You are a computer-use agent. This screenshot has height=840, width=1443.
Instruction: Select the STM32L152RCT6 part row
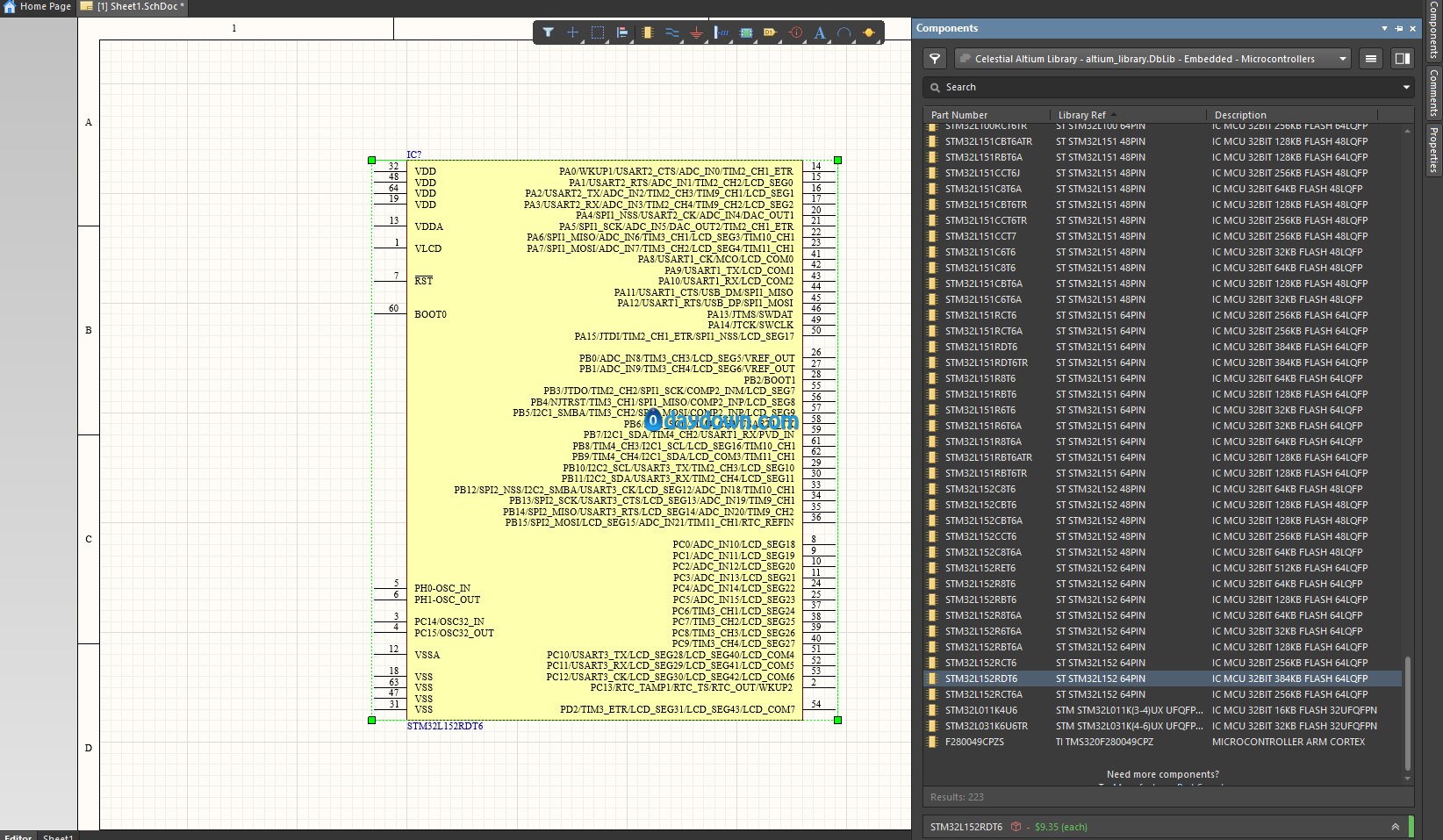1163,663
